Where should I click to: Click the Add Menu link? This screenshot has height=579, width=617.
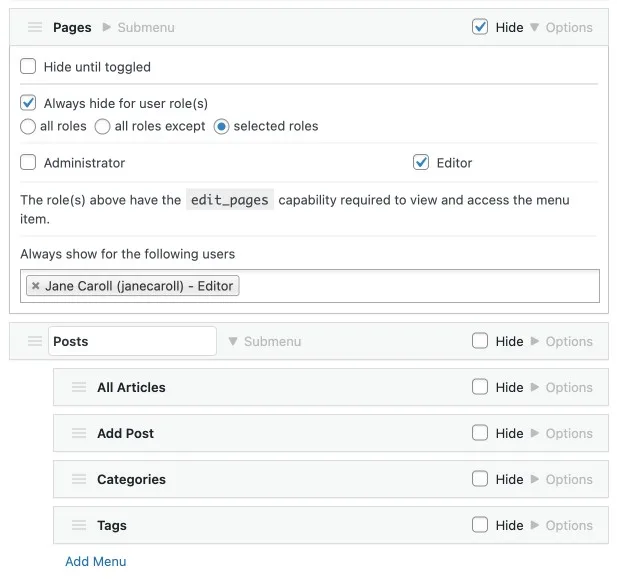coord(95,561)
